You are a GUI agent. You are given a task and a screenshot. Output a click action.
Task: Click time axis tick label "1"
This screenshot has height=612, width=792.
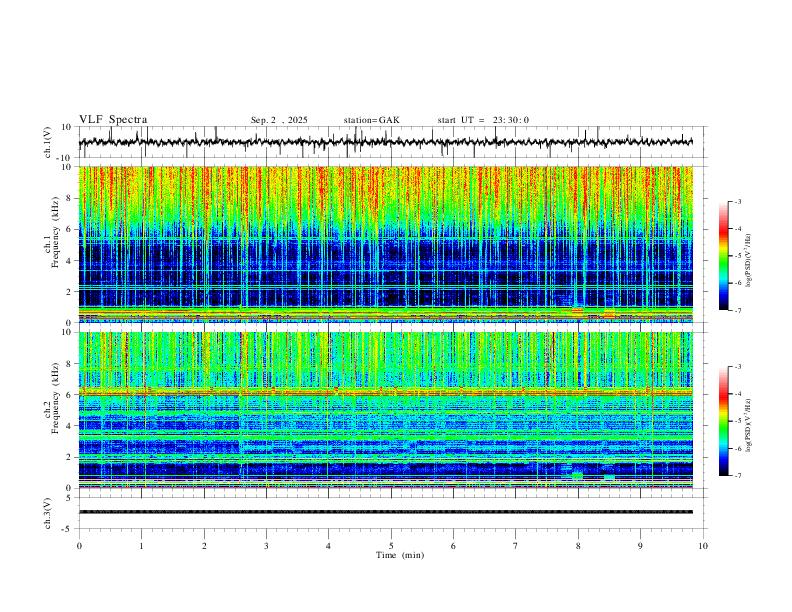point(141,546)
